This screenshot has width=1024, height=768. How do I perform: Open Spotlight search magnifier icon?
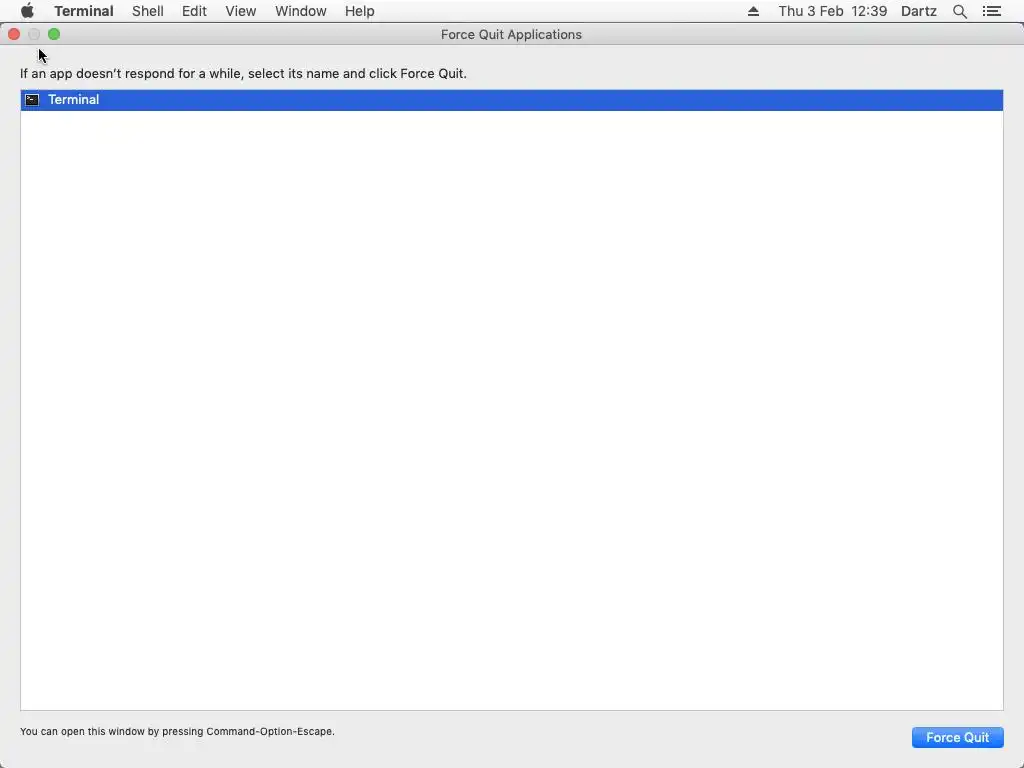coord(959,11)
